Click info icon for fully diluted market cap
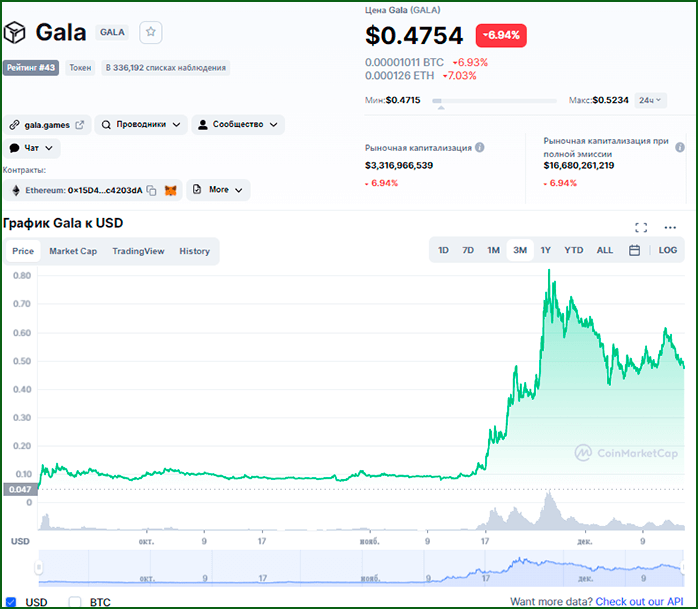The image size is (698, 609). 680,147
